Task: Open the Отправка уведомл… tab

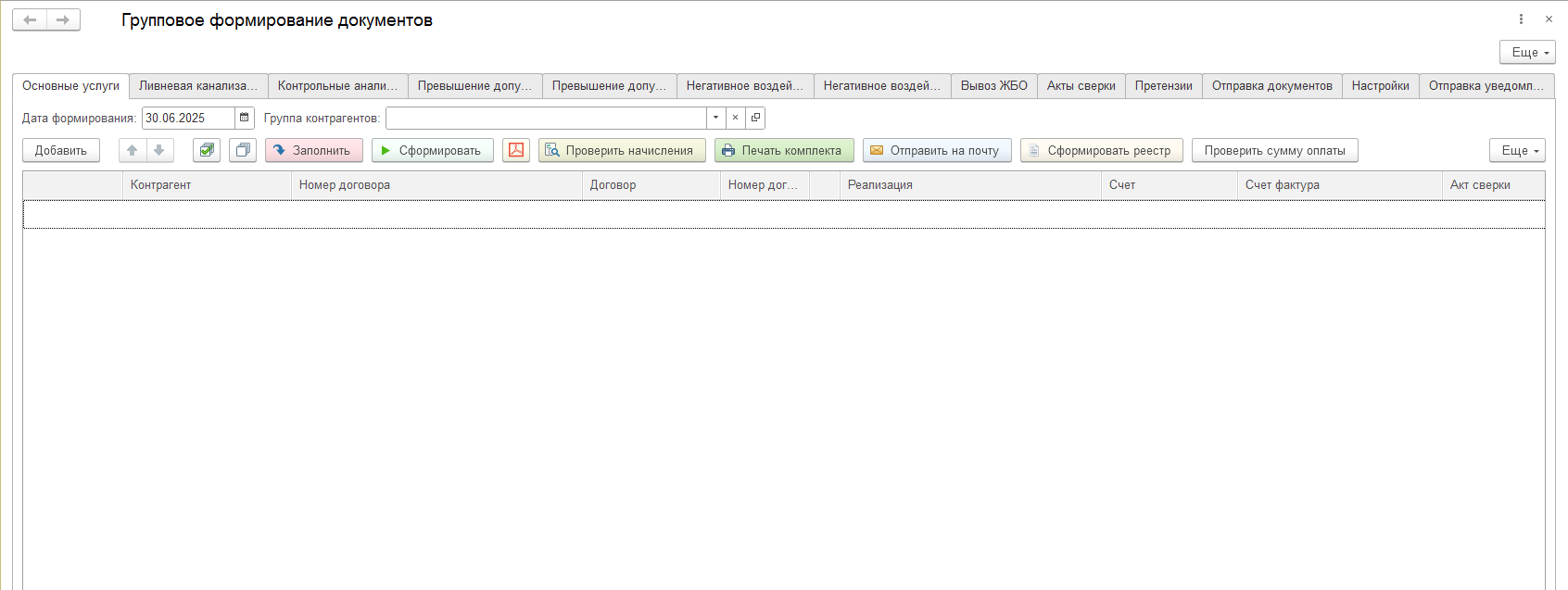Action: click(1486, 86)
